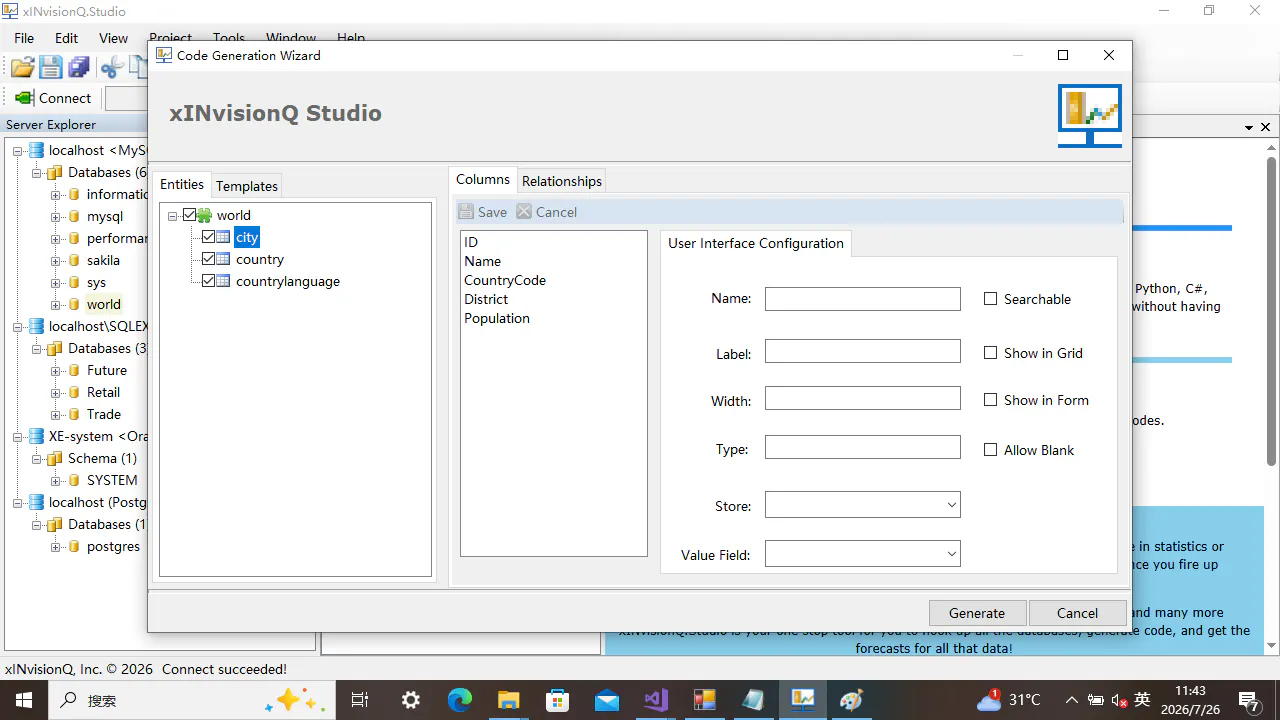The height and width of the screenshot is (720, 1280).
Task: Click the Type input field
Action: tap(862, 447)
